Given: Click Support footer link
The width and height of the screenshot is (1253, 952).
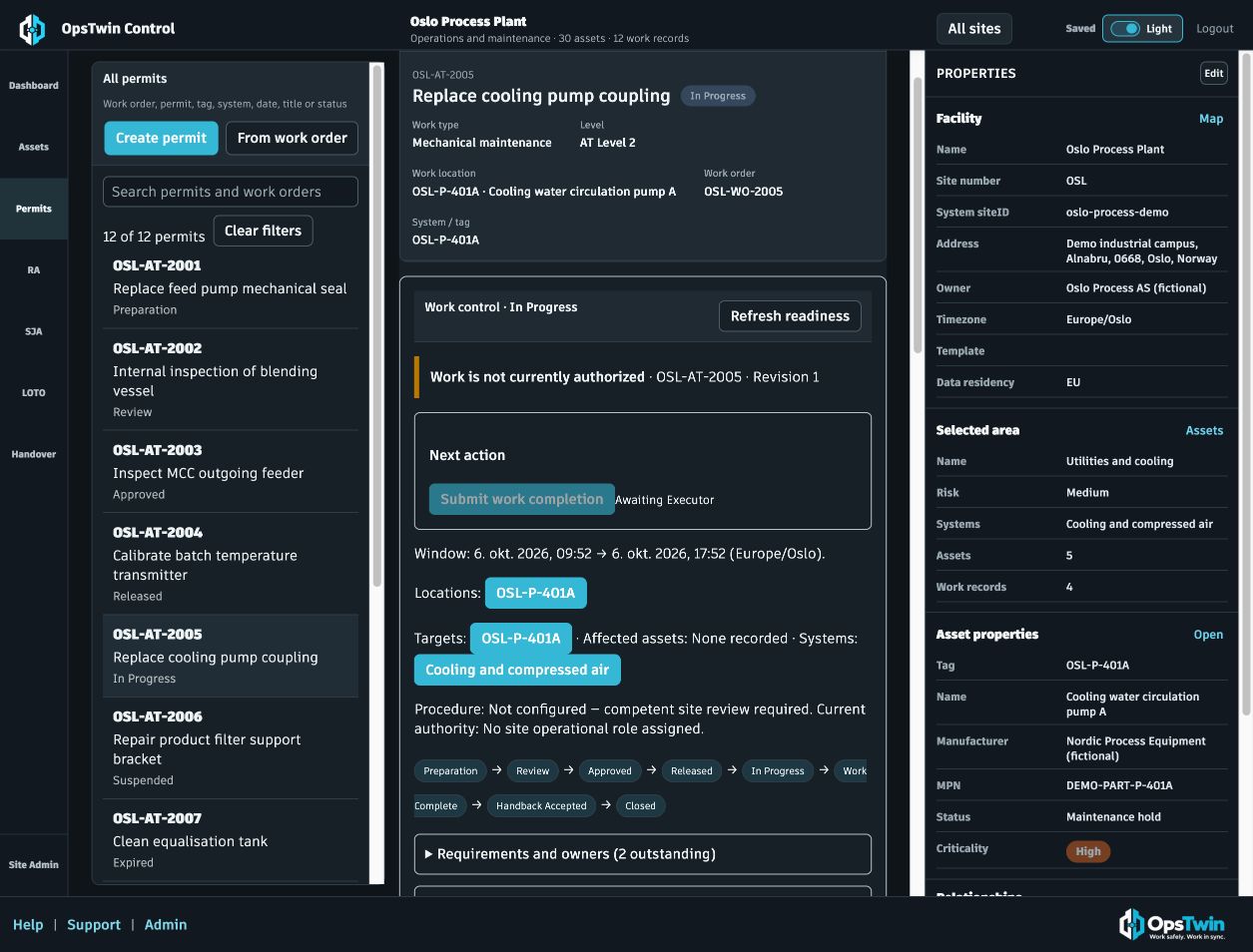Looking at the screenshot, I should point(94,925).
